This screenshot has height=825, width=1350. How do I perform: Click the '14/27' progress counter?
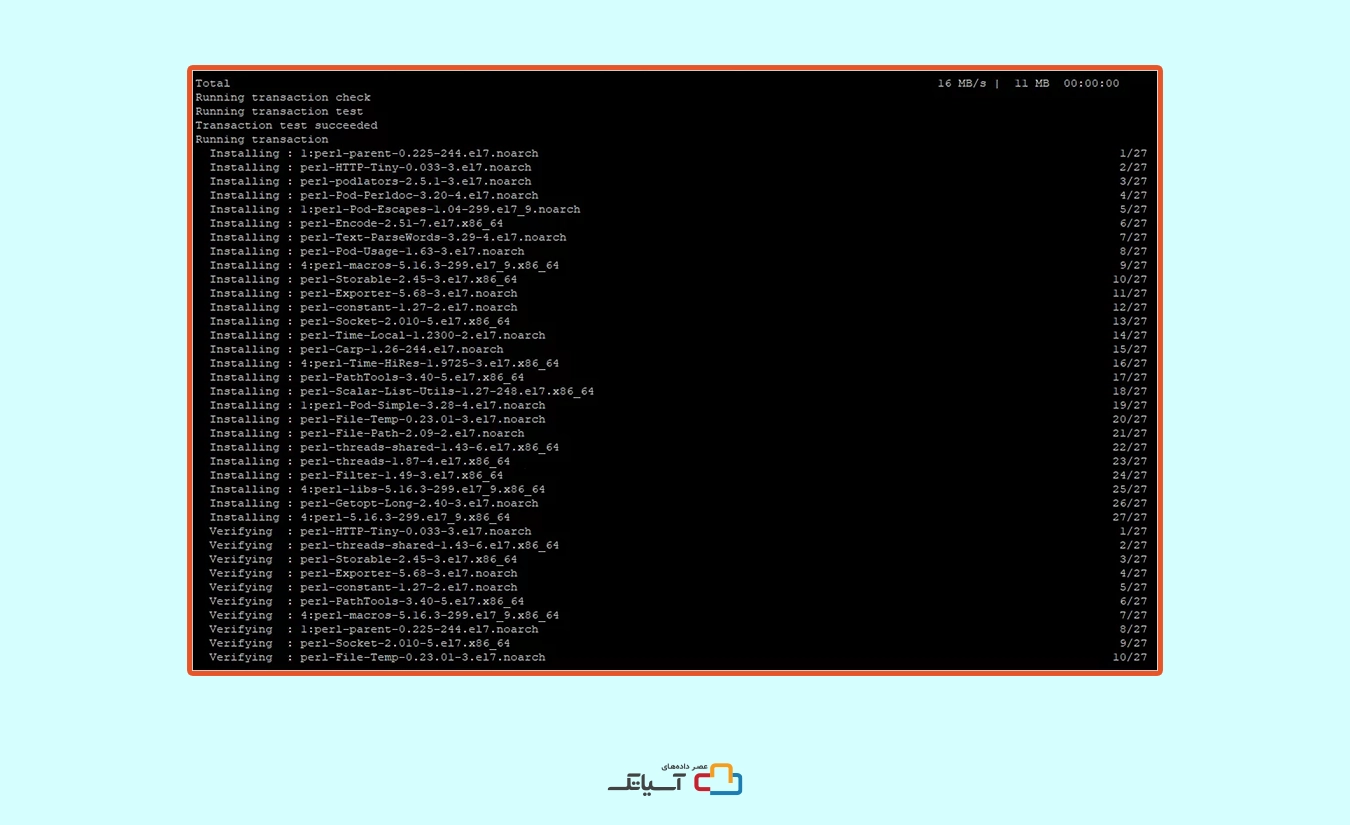pyautogui.click(x=1130, y=336)
